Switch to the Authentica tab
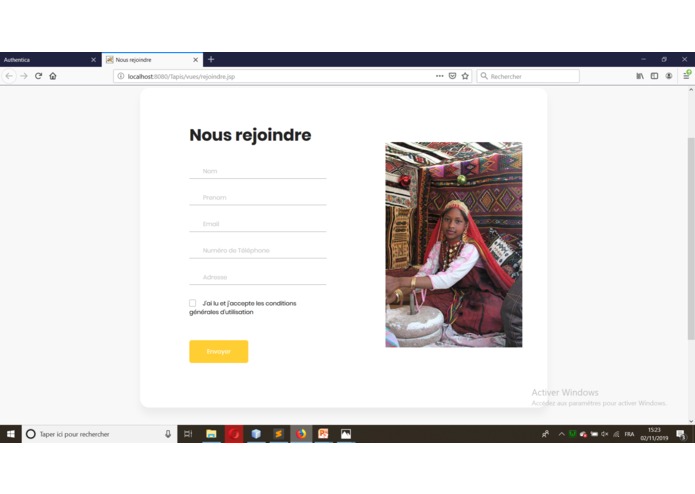 (x=50, y=60)
